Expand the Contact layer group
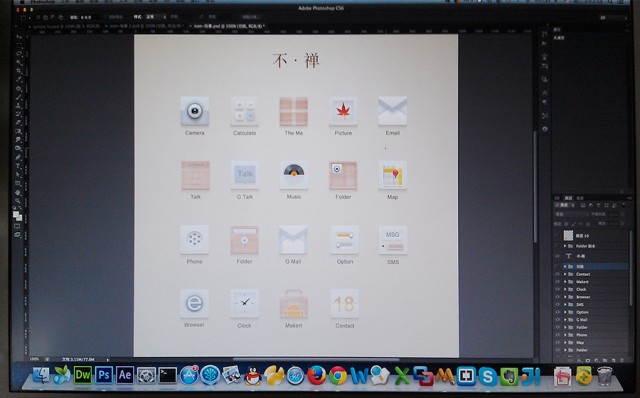Viewport: 640px width, 398px height. click(565, 274)
